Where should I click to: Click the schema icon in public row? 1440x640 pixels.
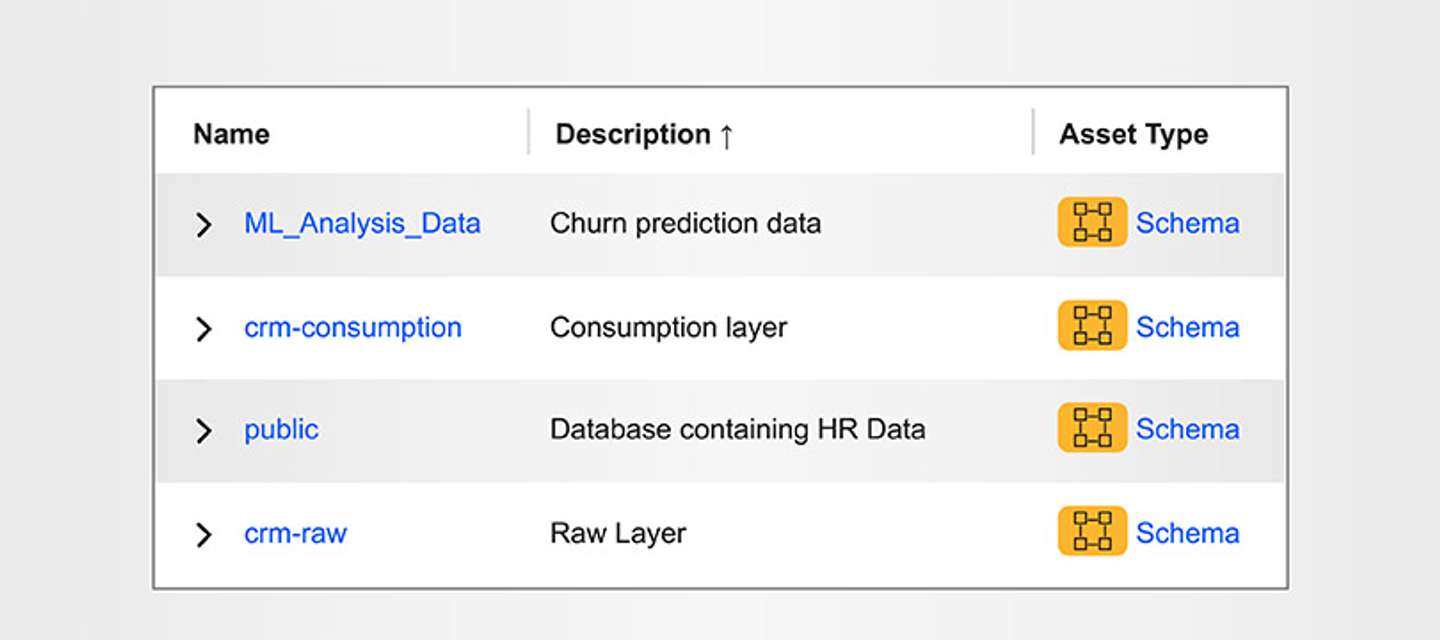coord(1092,428)
